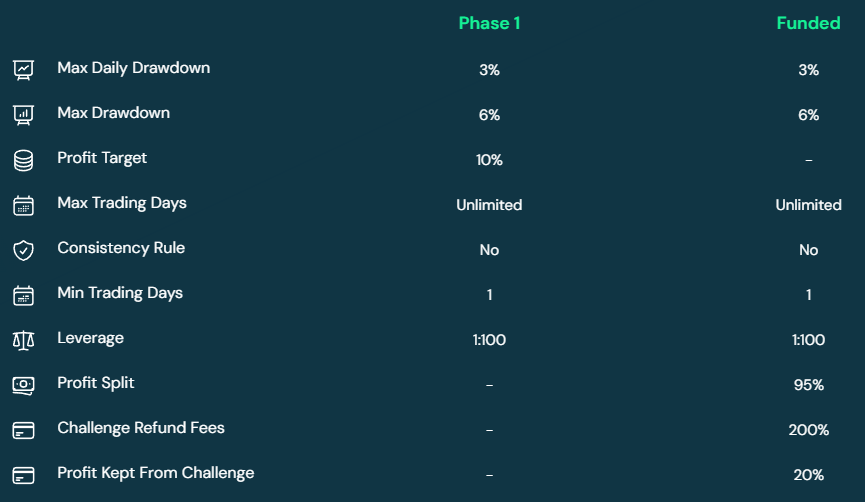Select the Funded column header
The width and height of the screenshot is (865, 502).
click(808, 23)
